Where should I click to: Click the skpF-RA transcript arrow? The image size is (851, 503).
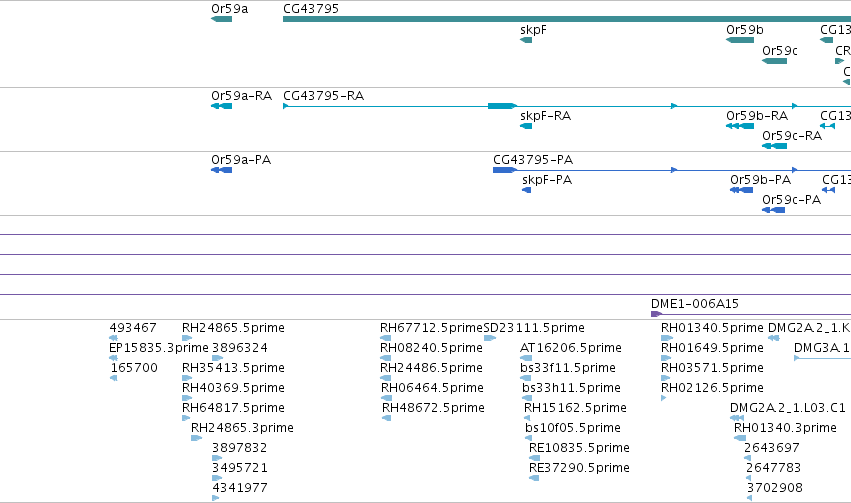[526, 126]
